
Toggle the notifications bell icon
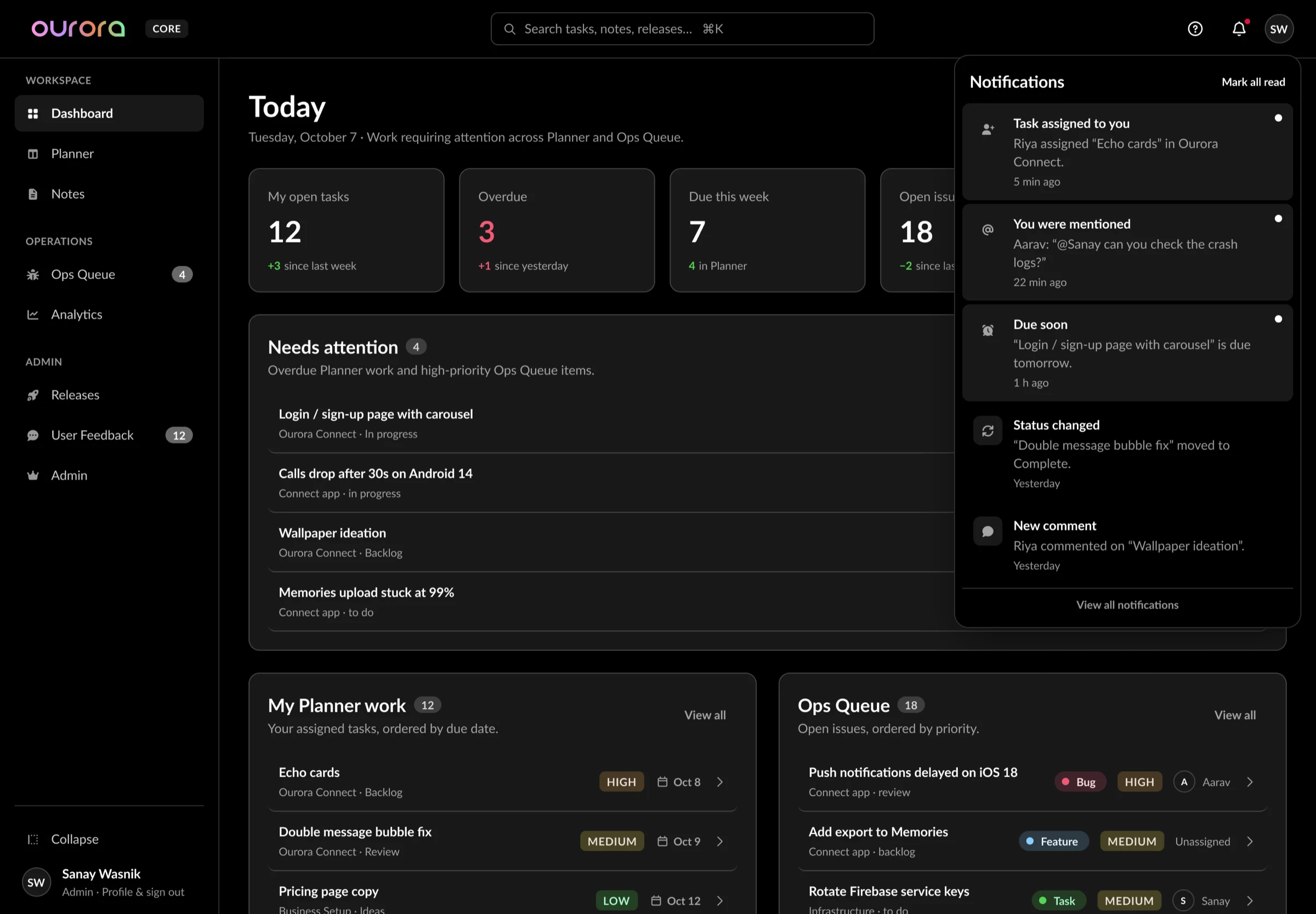1239,29
